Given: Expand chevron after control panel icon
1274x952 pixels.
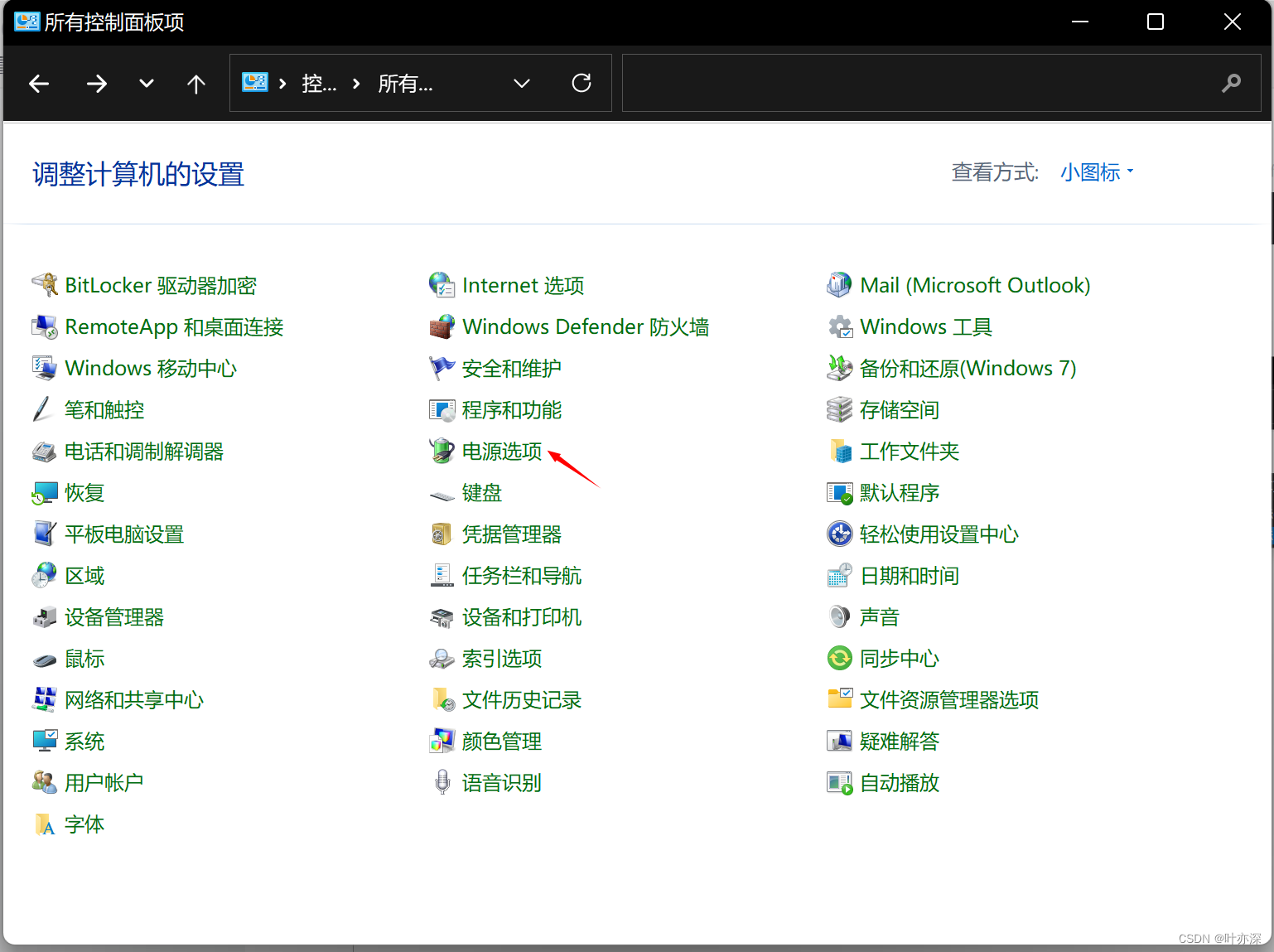Looking at the screenshot, I should click(x=282, y=83).
